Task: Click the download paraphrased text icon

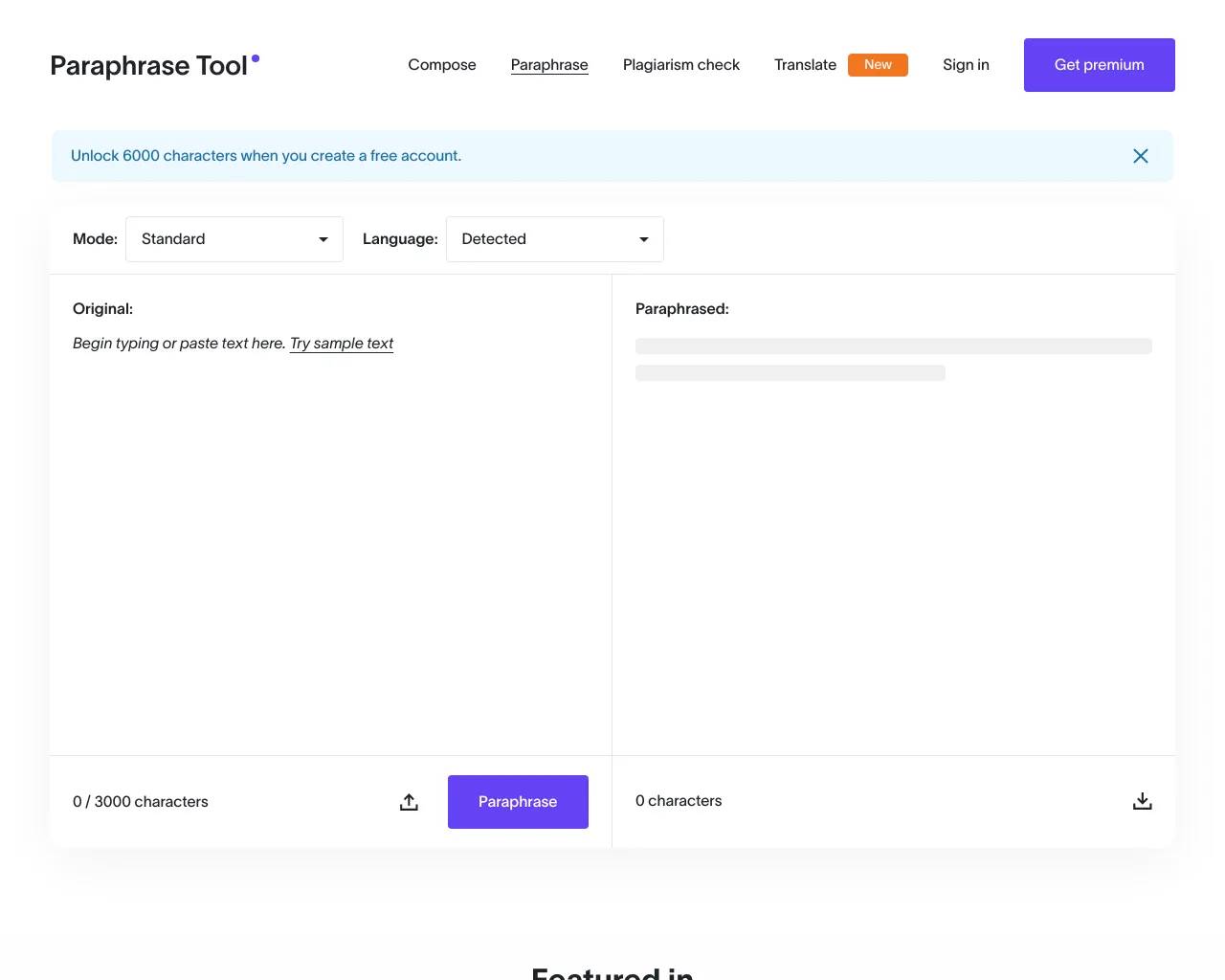Action: coord(1142,801)
